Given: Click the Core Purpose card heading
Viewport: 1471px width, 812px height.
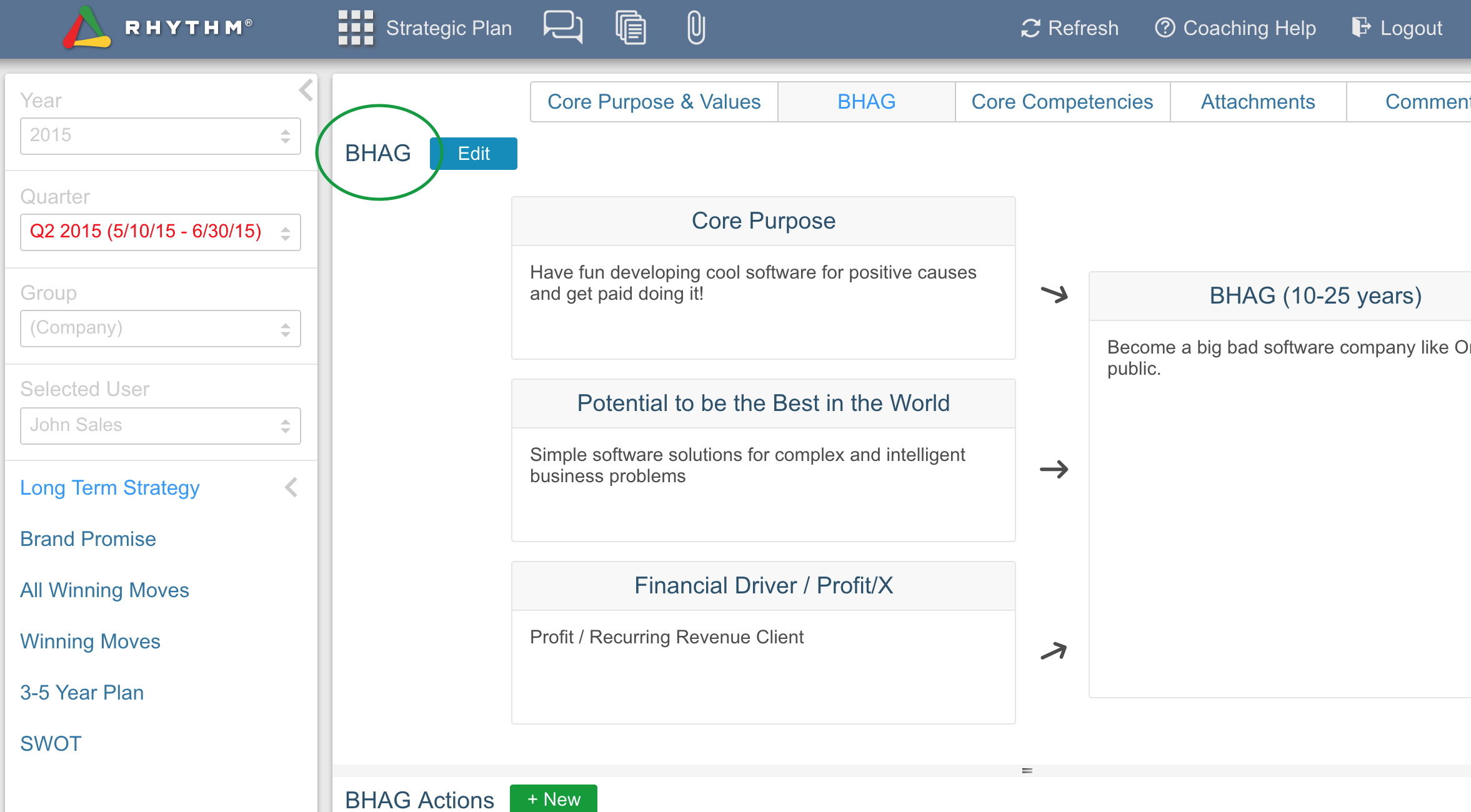Looking at the screenshot, I should [764, 221].
